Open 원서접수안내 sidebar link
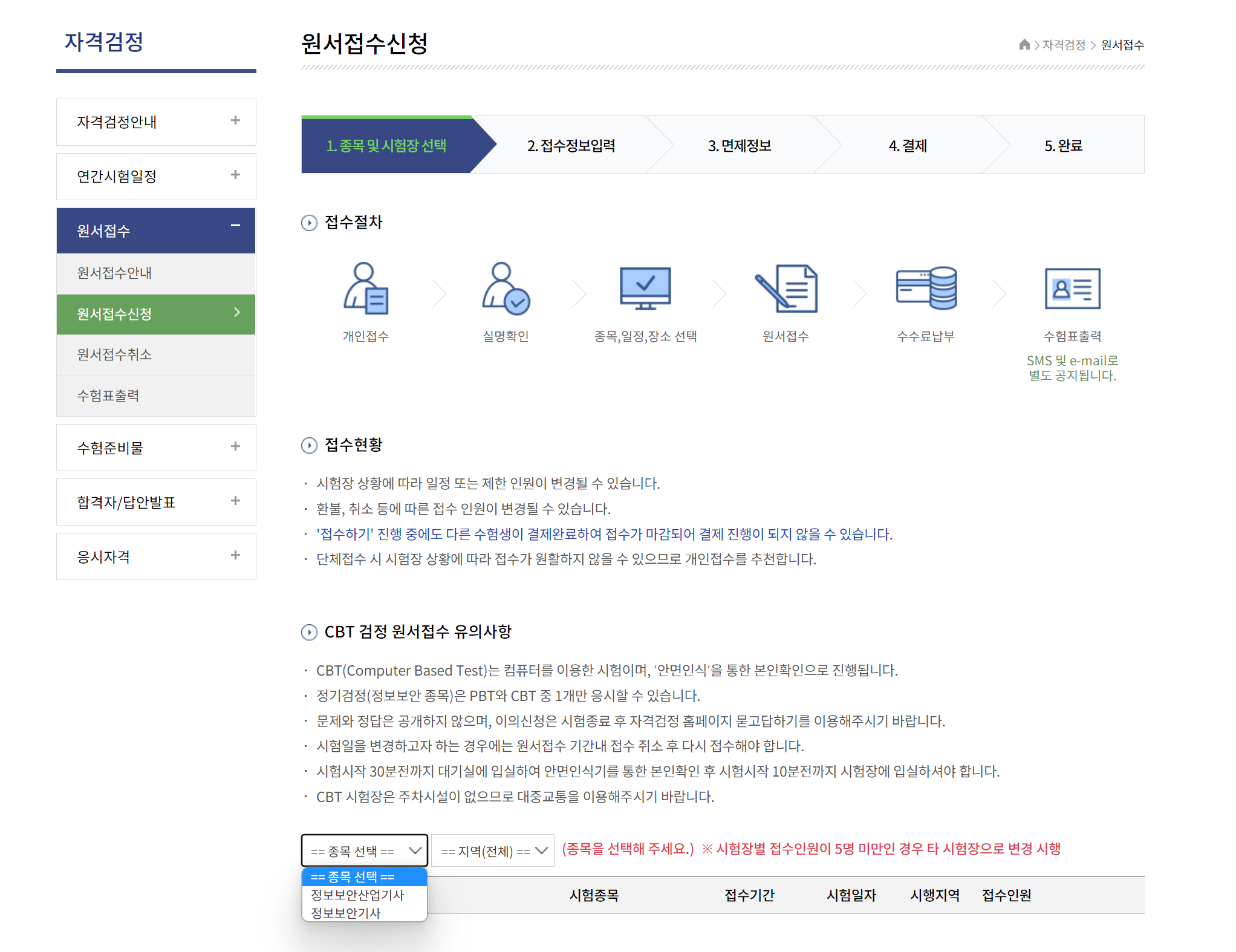This screenshot has height=952, width=1236. [x=115, y=273]
